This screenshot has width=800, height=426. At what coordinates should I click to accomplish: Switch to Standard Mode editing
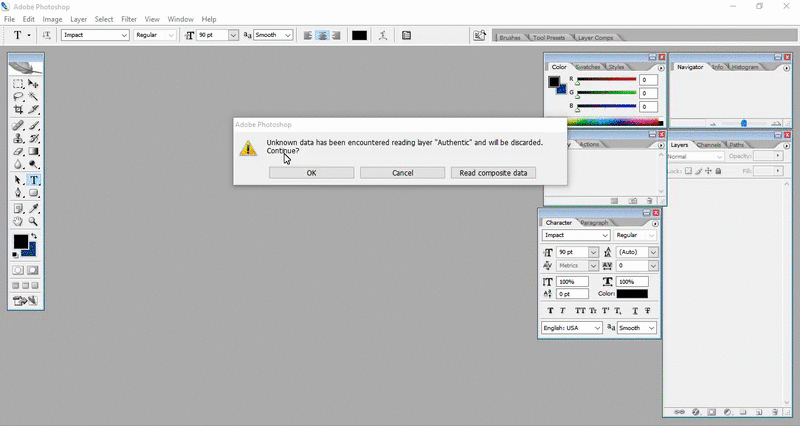[x=18, y=270]
